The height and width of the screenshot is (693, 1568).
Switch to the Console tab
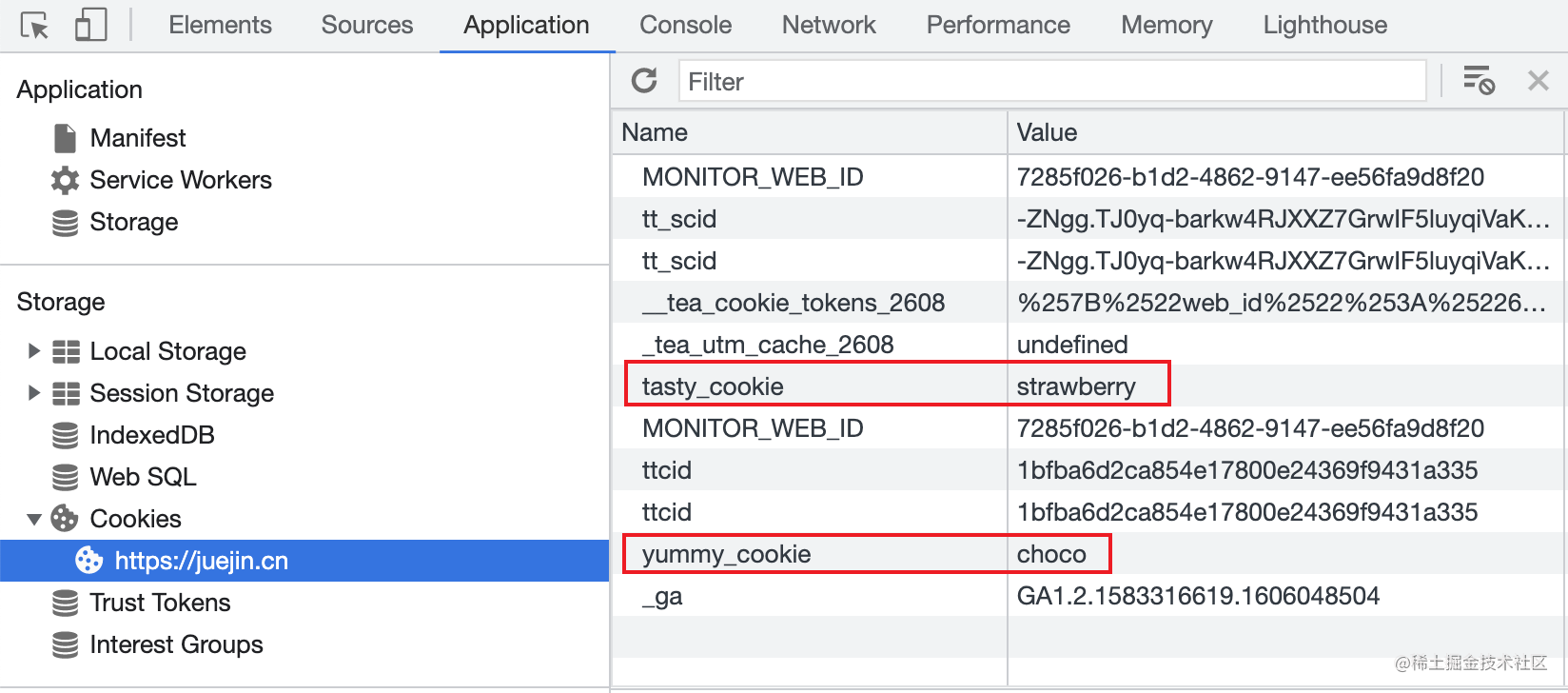(x=685, y=26)
